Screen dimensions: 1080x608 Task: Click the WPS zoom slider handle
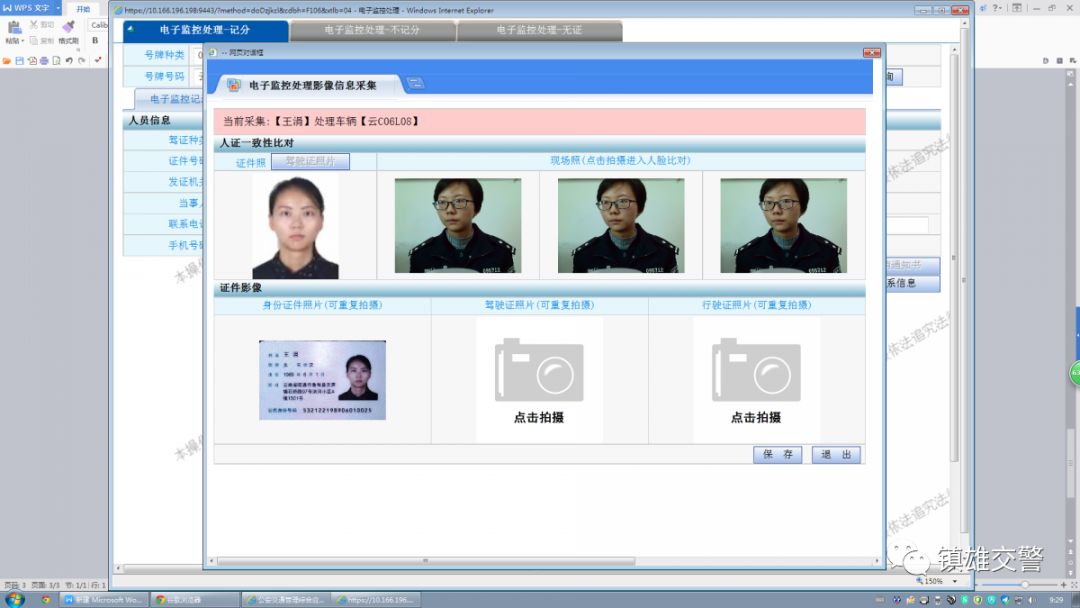1025,584
